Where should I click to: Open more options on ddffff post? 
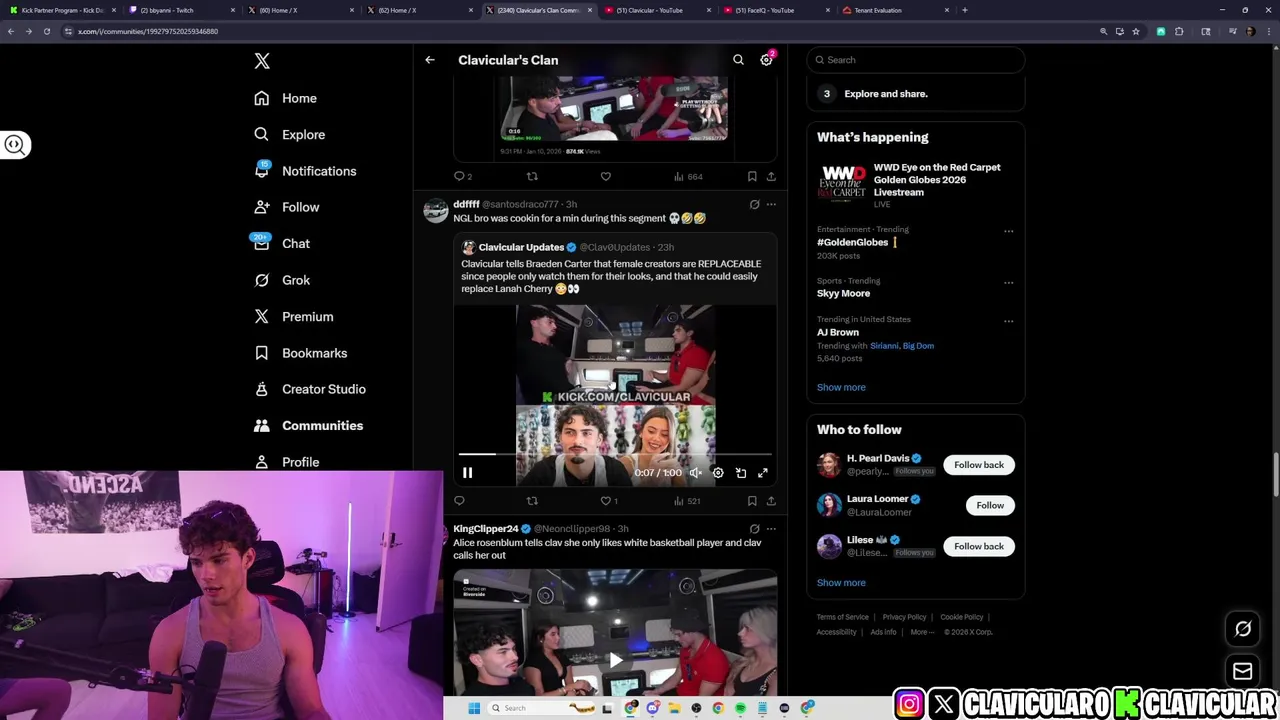point(771,204)
